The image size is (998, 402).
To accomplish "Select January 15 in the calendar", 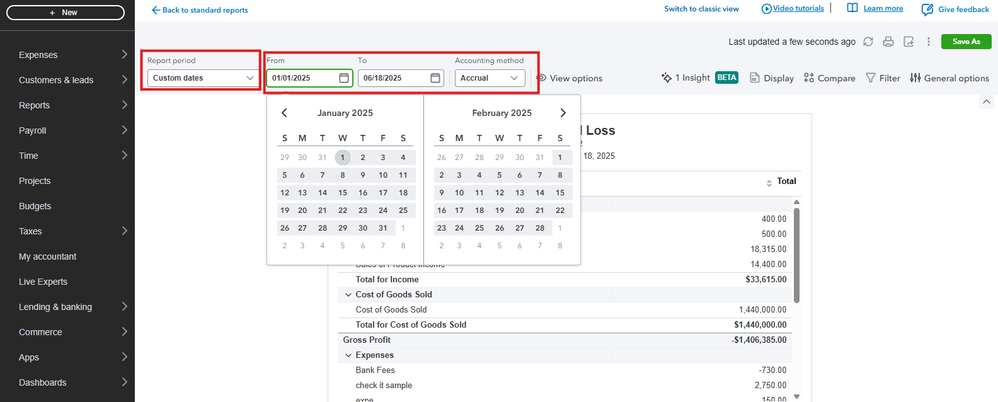I will coord(342,193).
